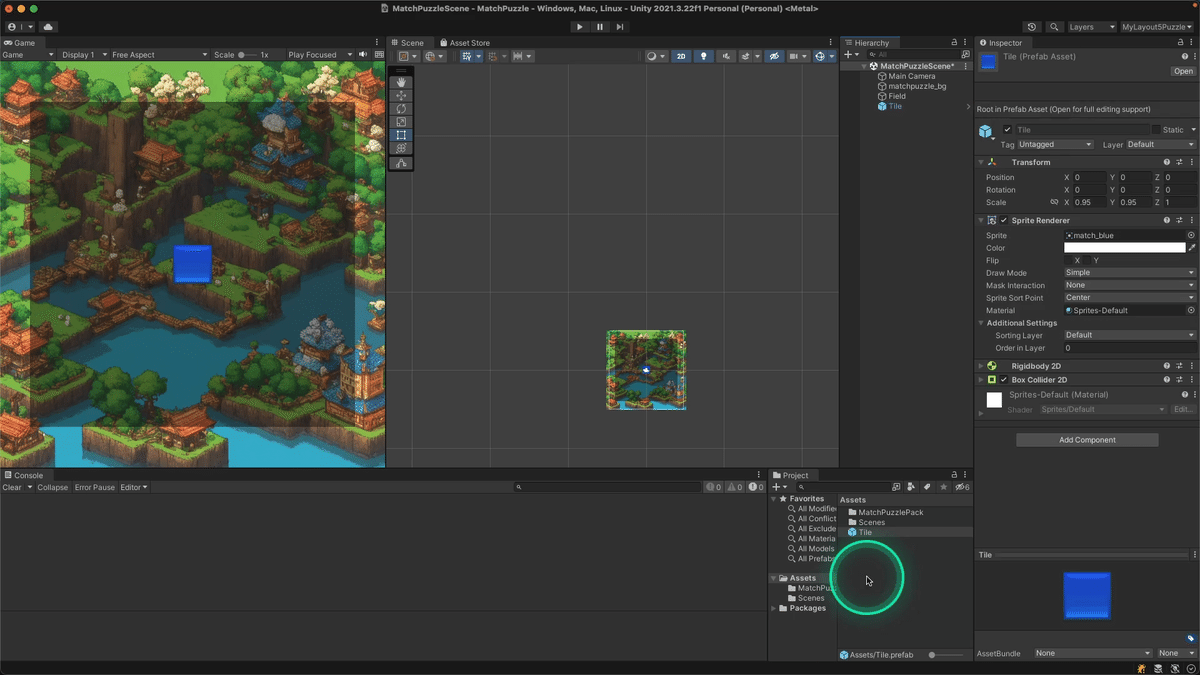Viewport: 1200px width, 675px height.
Task: Open Transform component help icon
Action: point(1166,162)
